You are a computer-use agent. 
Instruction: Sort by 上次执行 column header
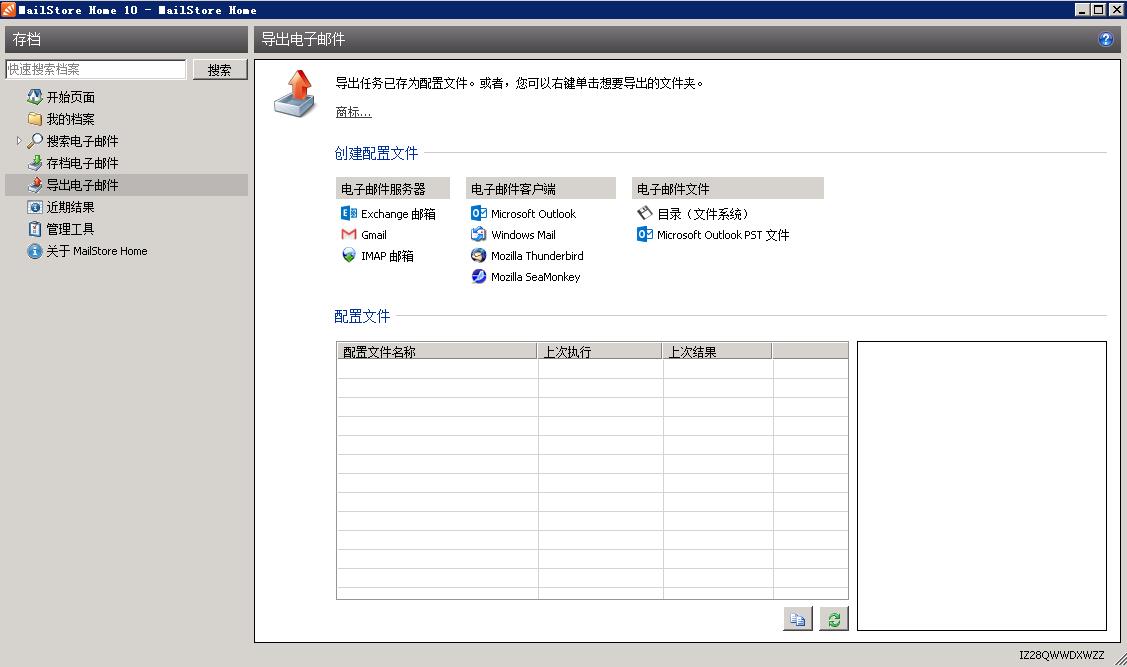(599, 351)
